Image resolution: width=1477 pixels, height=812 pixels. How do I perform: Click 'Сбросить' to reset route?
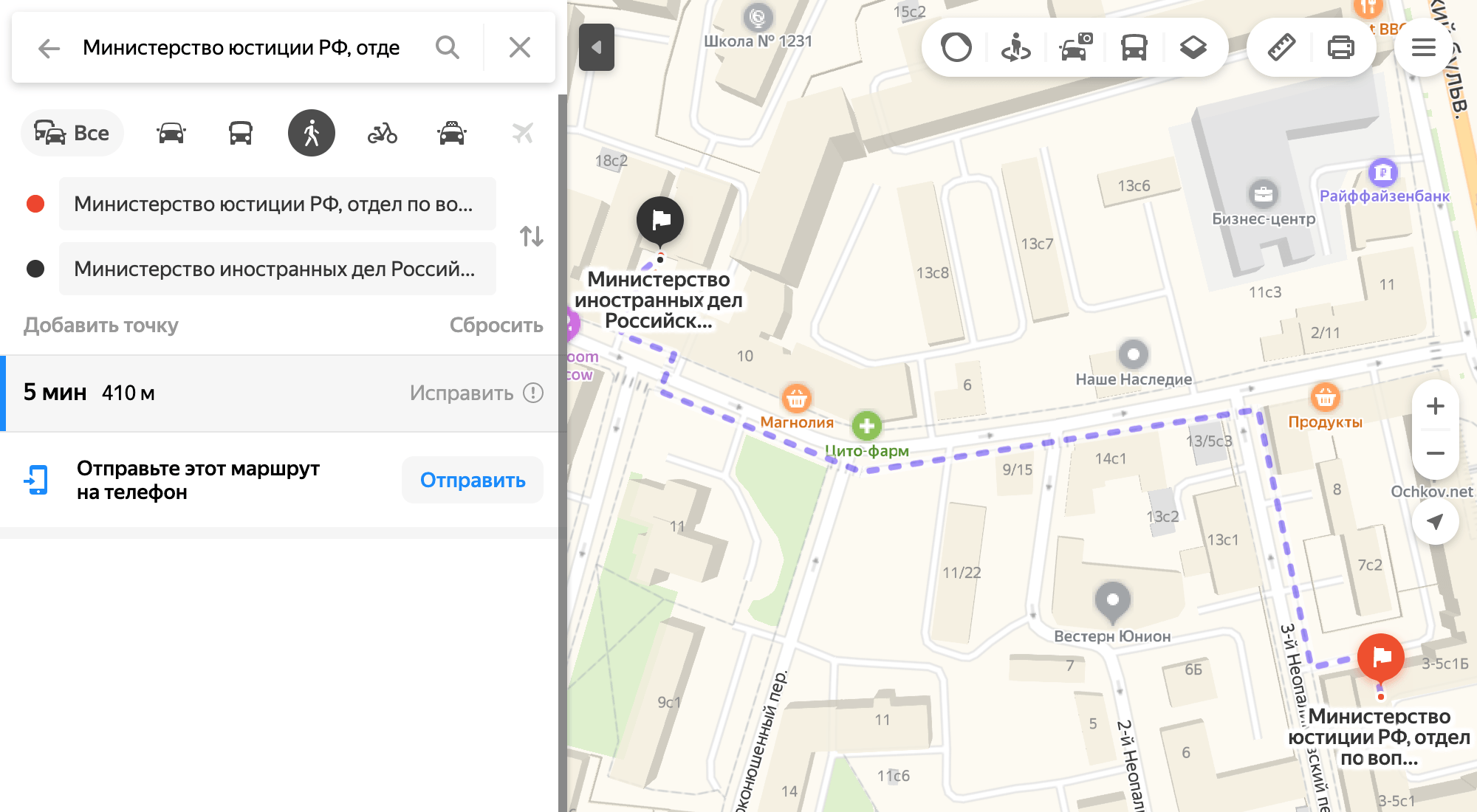496,325
